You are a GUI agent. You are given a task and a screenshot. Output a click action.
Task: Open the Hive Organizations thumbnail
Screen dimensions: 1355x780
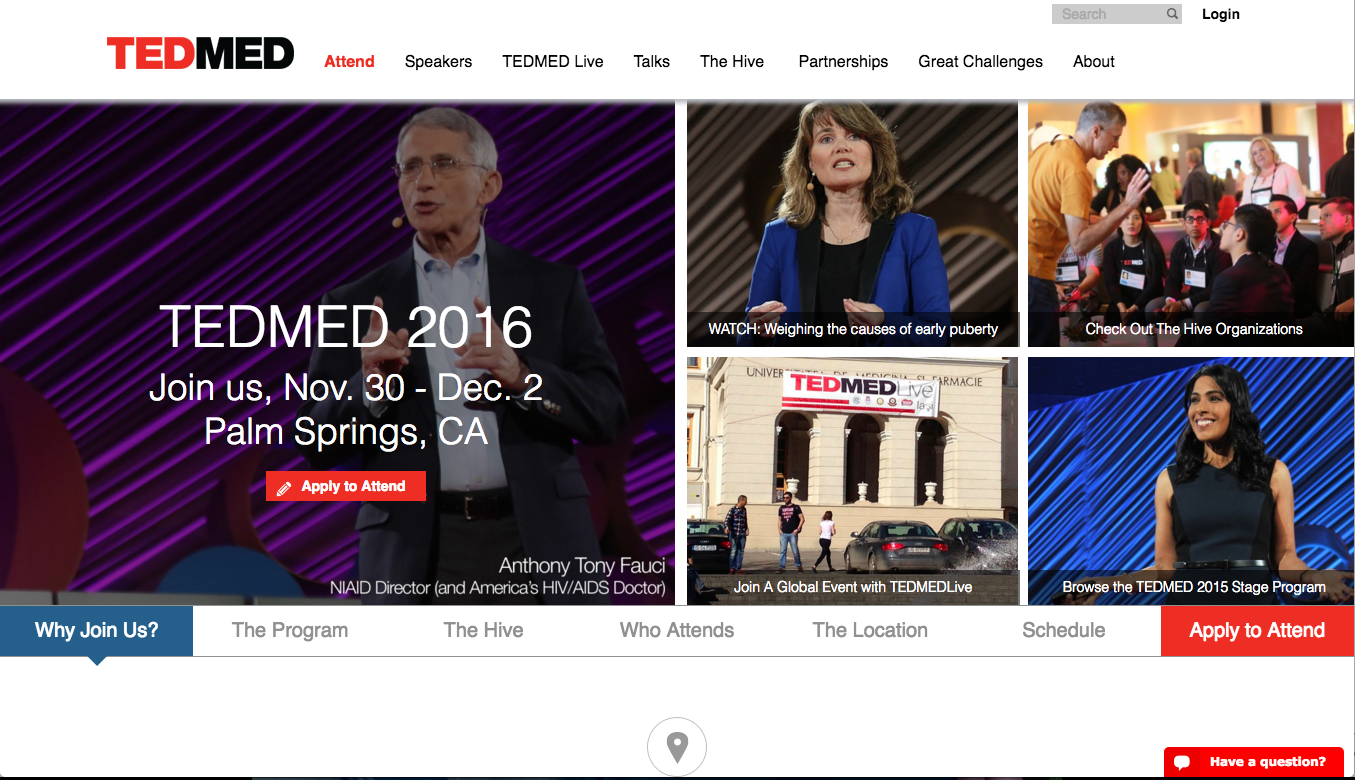click(x=1191, y=224)
